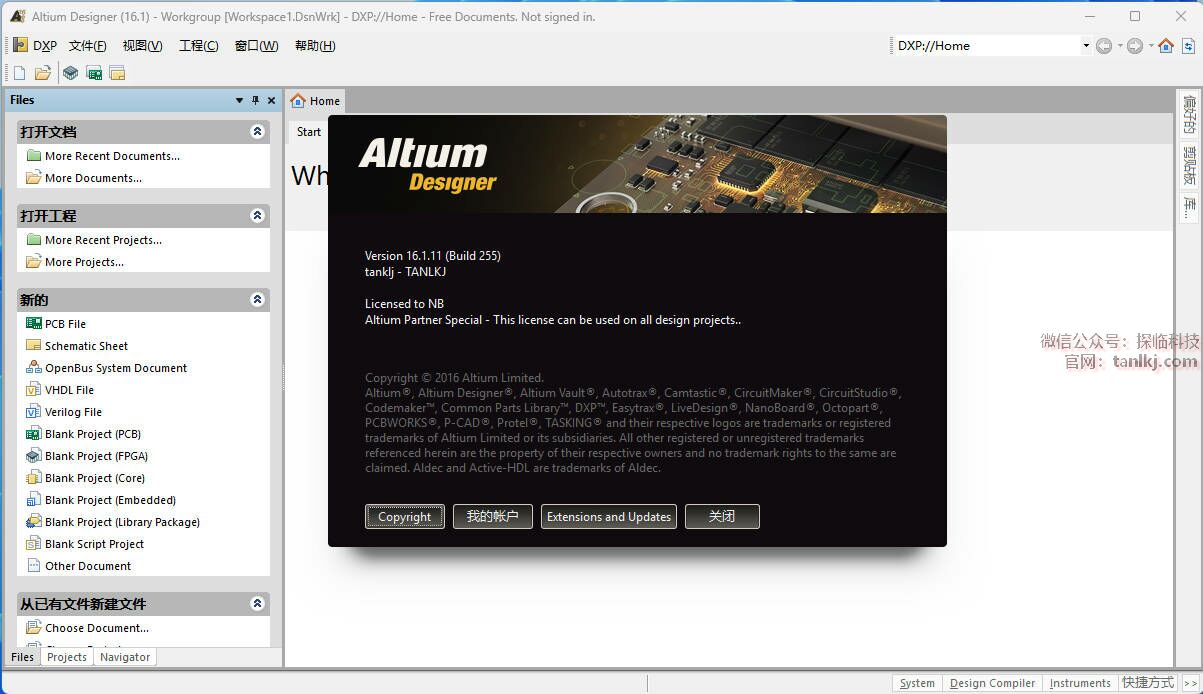1203x694 pixels.
Task: Click the green PCB board toolbar icon
Action: pyautogui.click(x=94, y=72)
